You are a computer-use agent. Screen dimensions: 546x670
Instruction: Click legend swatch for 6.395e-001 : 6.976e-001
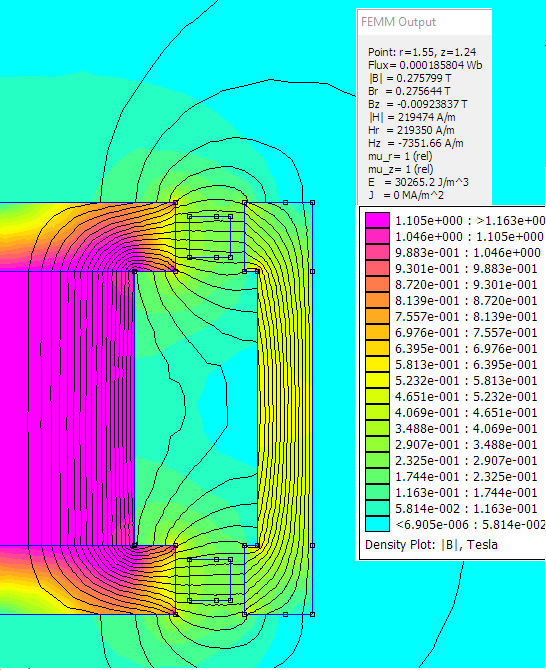377,349
